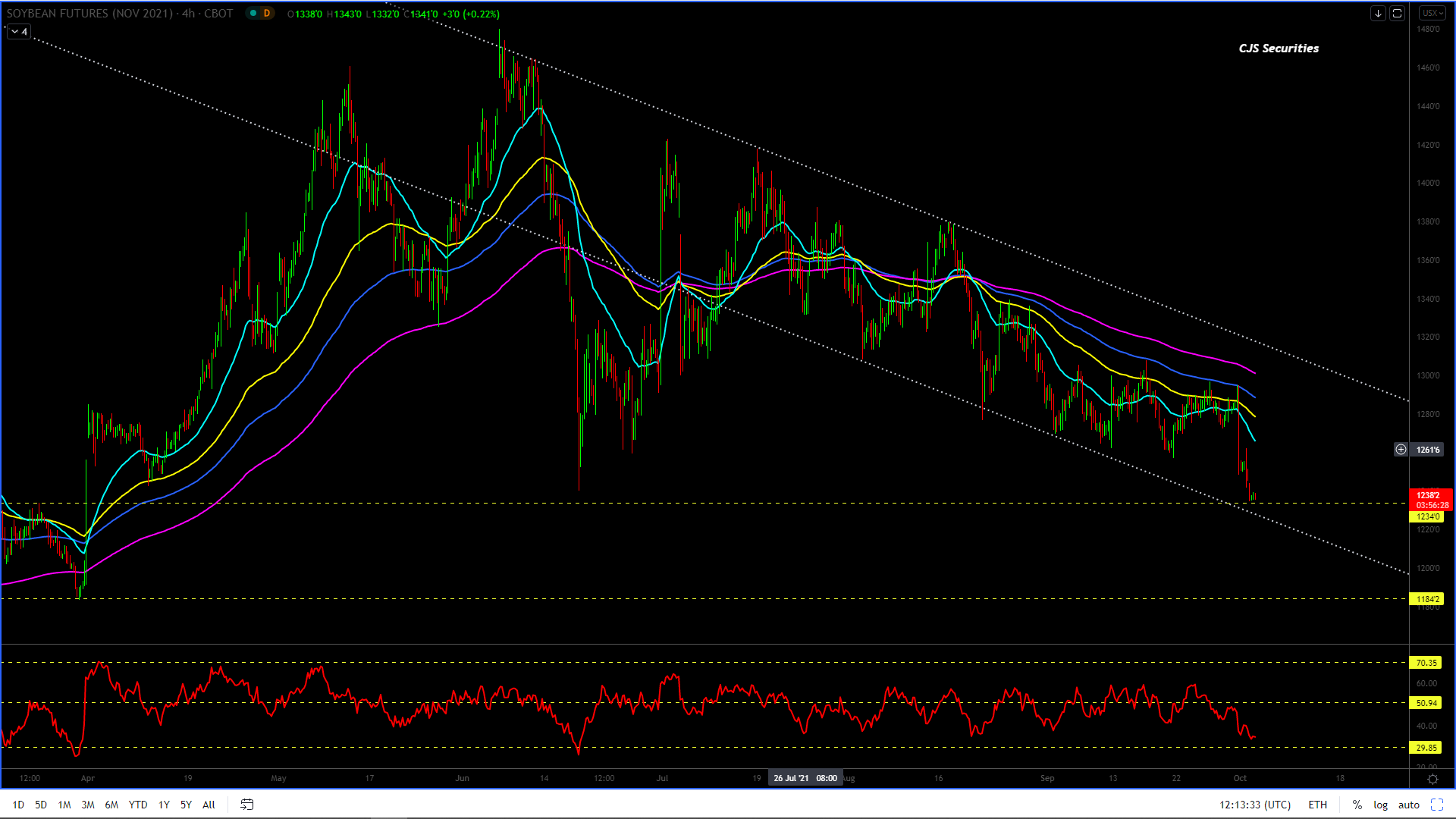Click the green market status dot

pyautogui.click(x=253, y=14)
